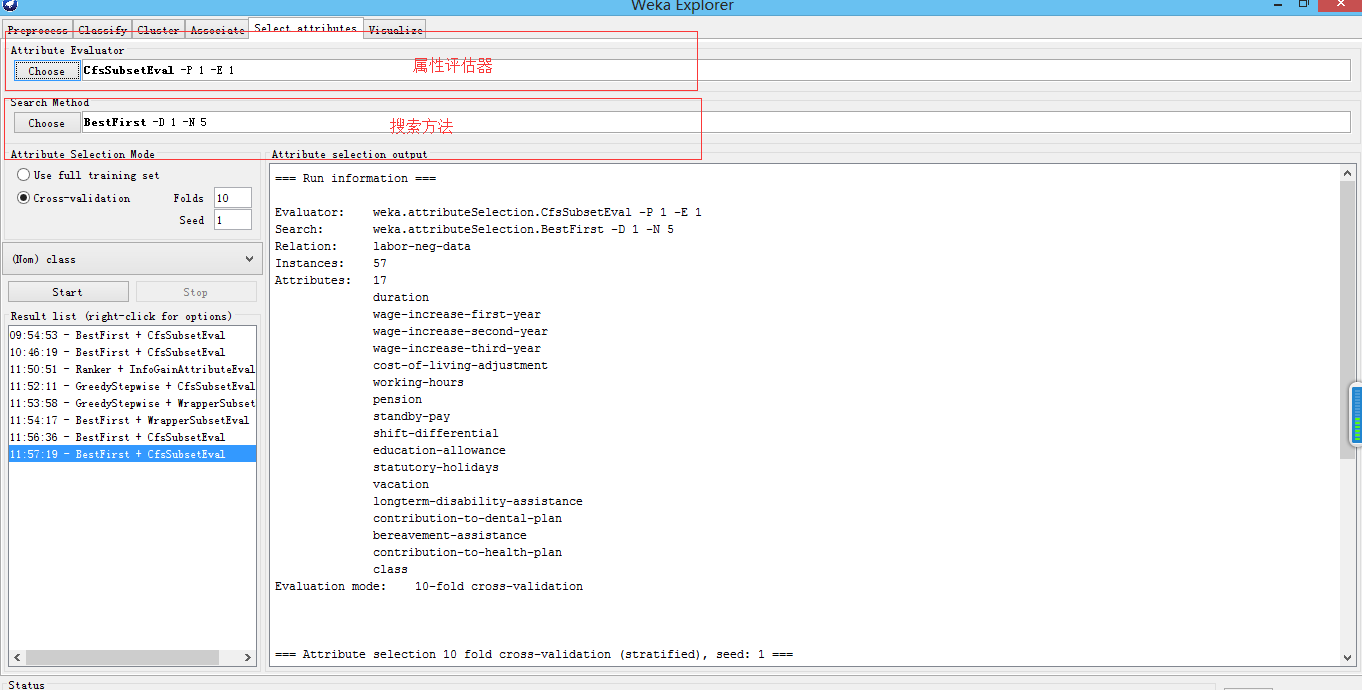This screenshot has height=690, width=1362.
Task: Select result 11:56:36 BestFirst + CfsSubsetEval
Action: pyautogui.click(x=132, y=437)
